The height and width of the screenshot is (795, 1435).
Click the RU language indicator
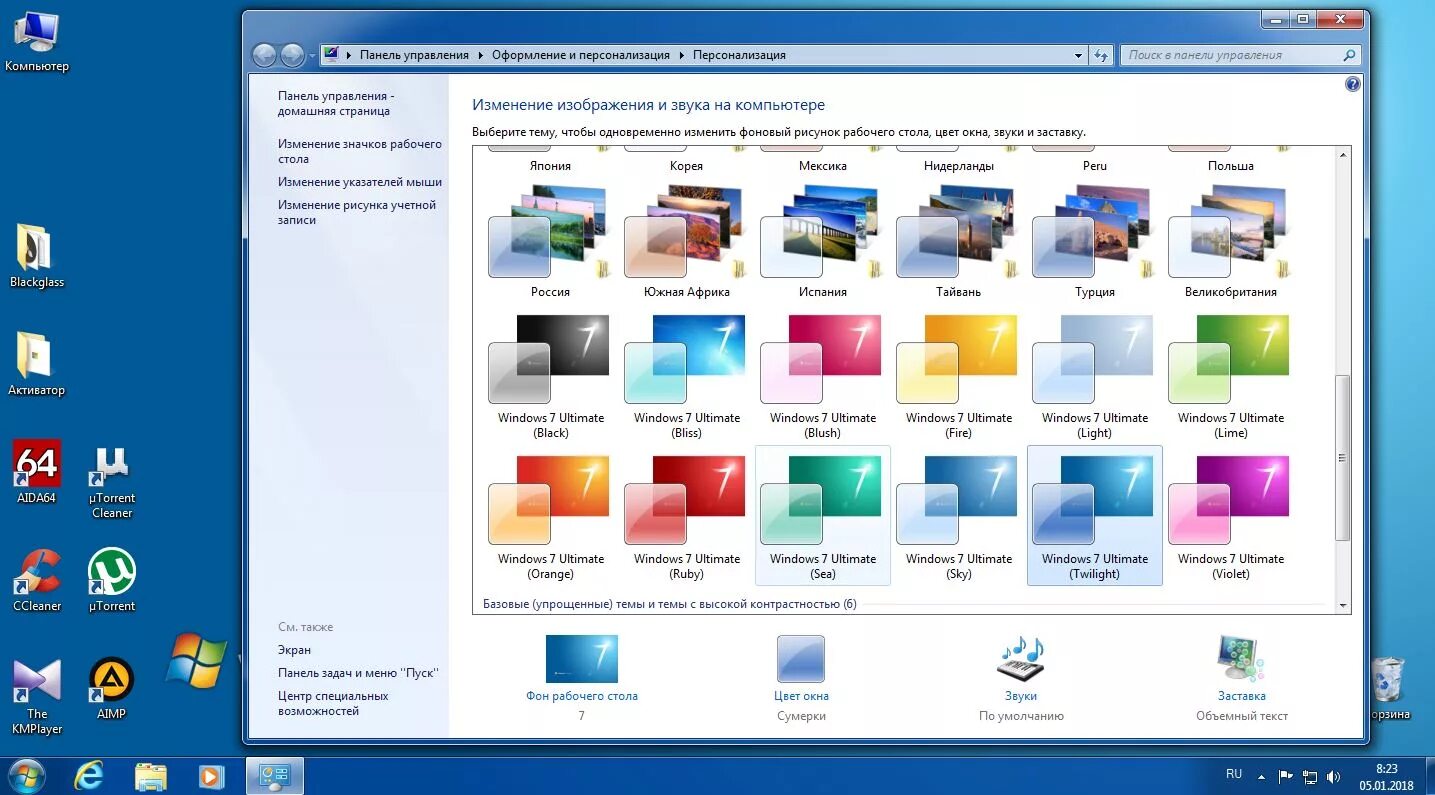(1234, 774)
